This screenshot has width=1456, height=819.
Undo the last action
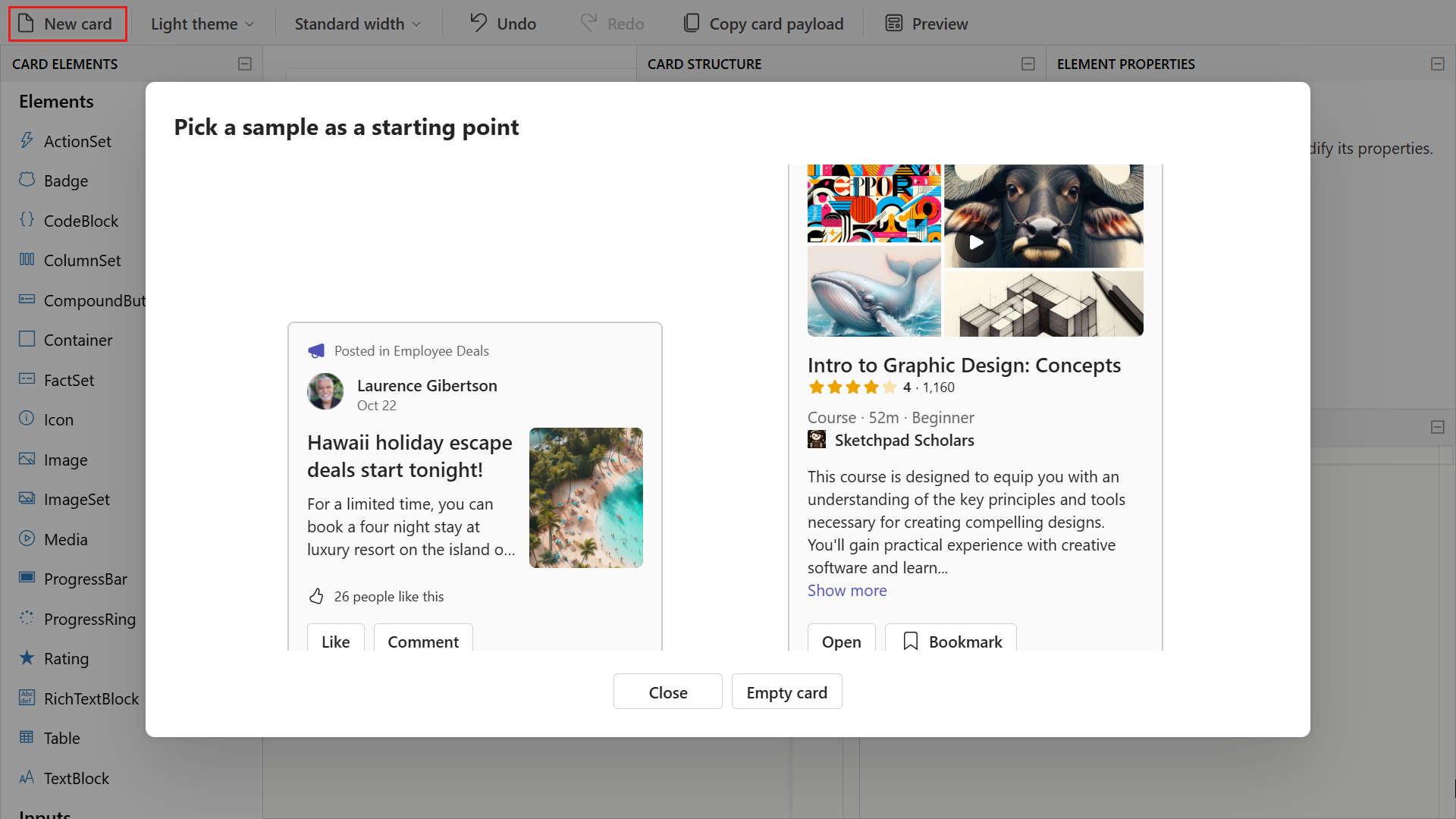click(502, 24)
